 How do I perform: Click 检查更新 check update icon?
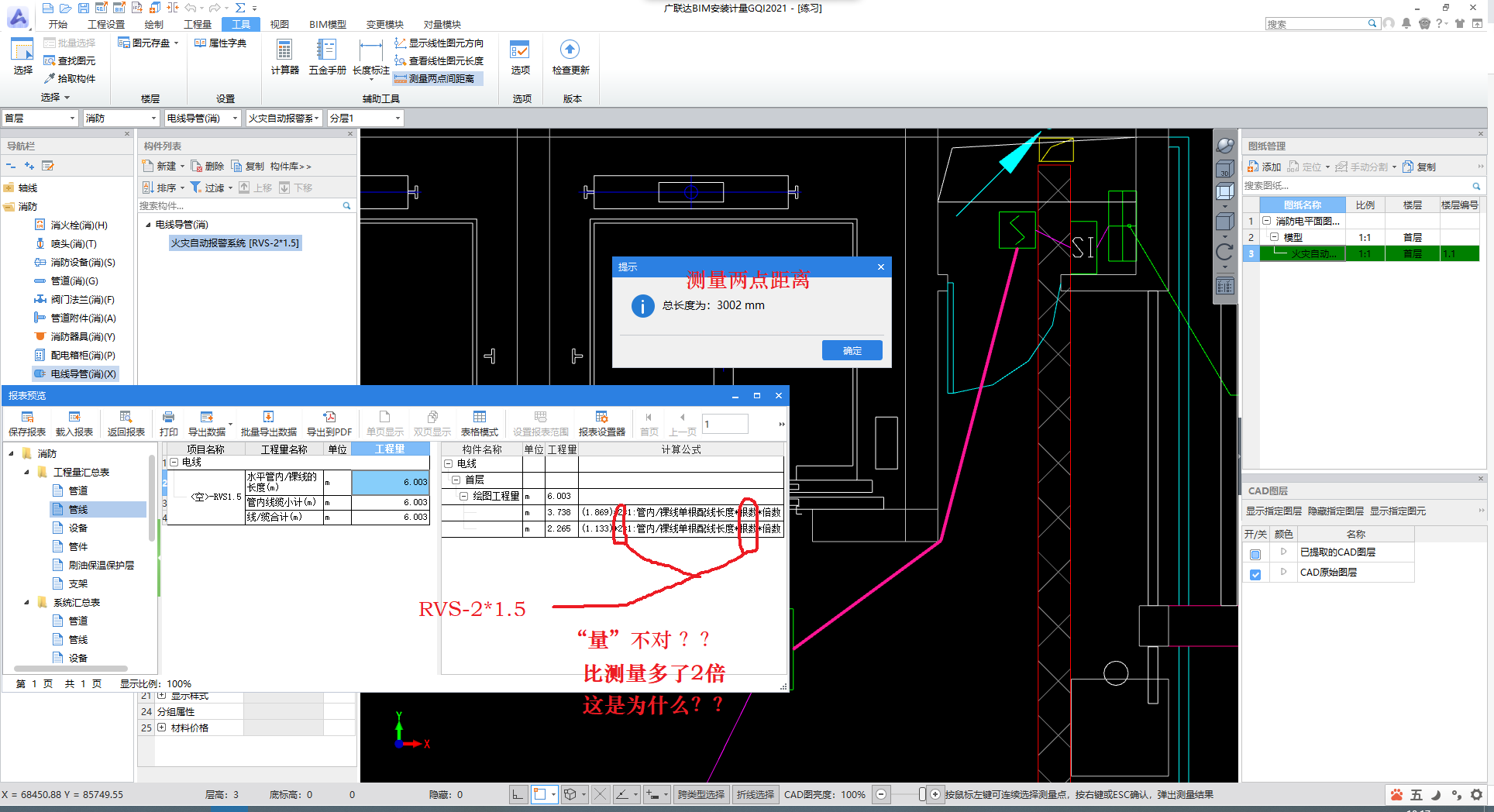pos(570,58)
